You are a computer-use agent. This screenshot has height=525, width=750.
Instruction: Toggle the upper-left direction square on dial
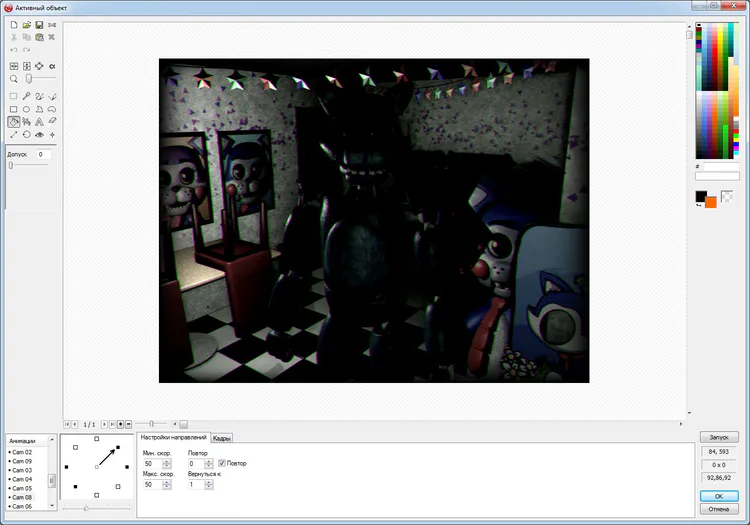pos(76,447)
